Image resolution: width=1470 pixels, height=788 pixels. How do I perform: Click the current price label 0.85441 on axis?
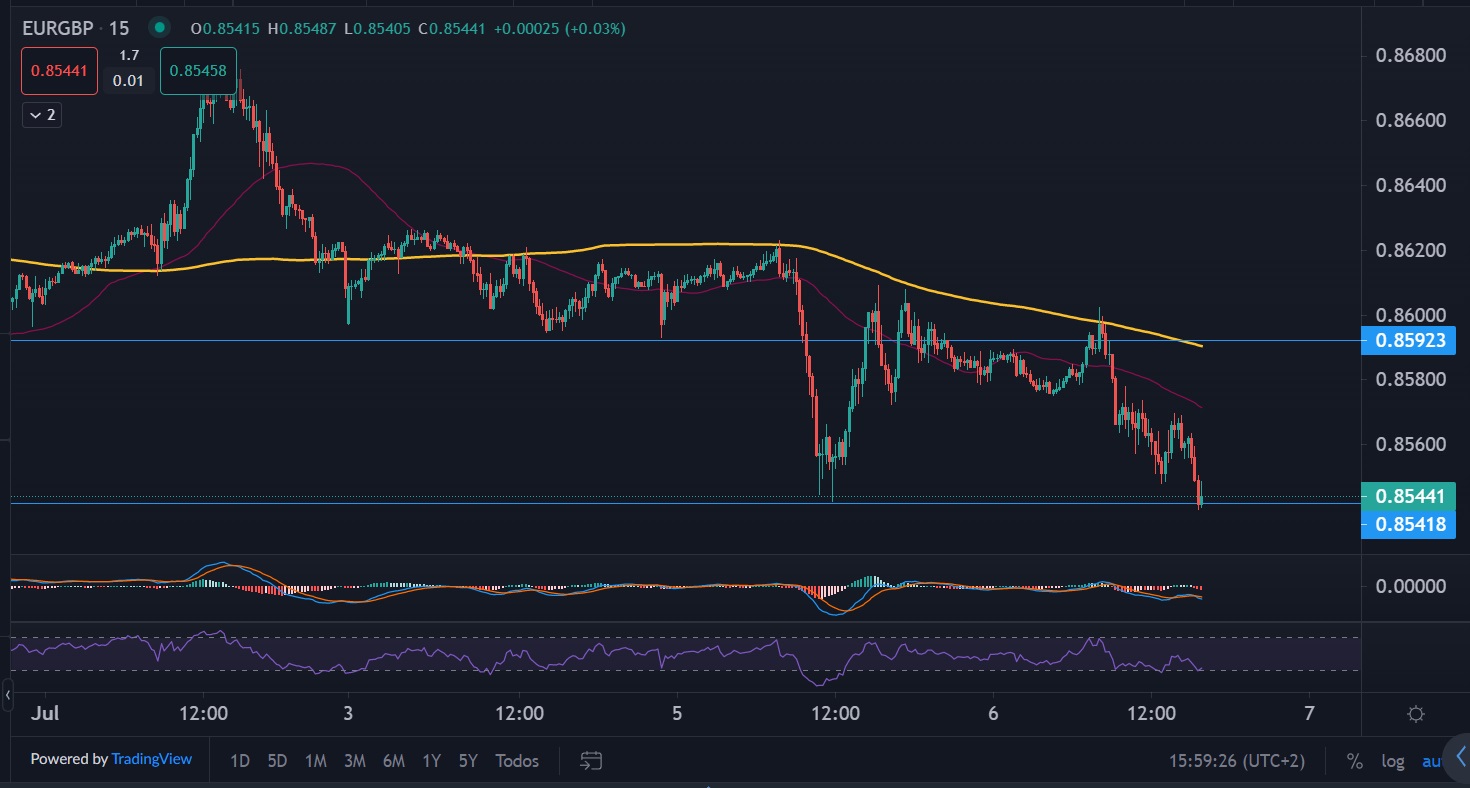pos(1409,496)
